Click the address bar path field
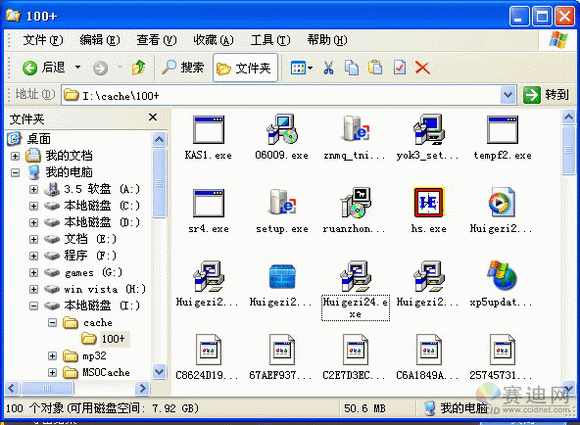 tap(281, 95)
